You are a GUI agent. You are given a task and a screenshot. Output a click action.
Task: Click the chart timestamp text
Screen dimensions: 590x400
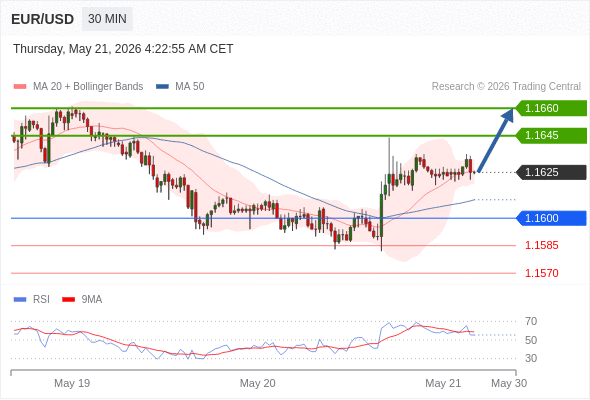pos(123,49)
